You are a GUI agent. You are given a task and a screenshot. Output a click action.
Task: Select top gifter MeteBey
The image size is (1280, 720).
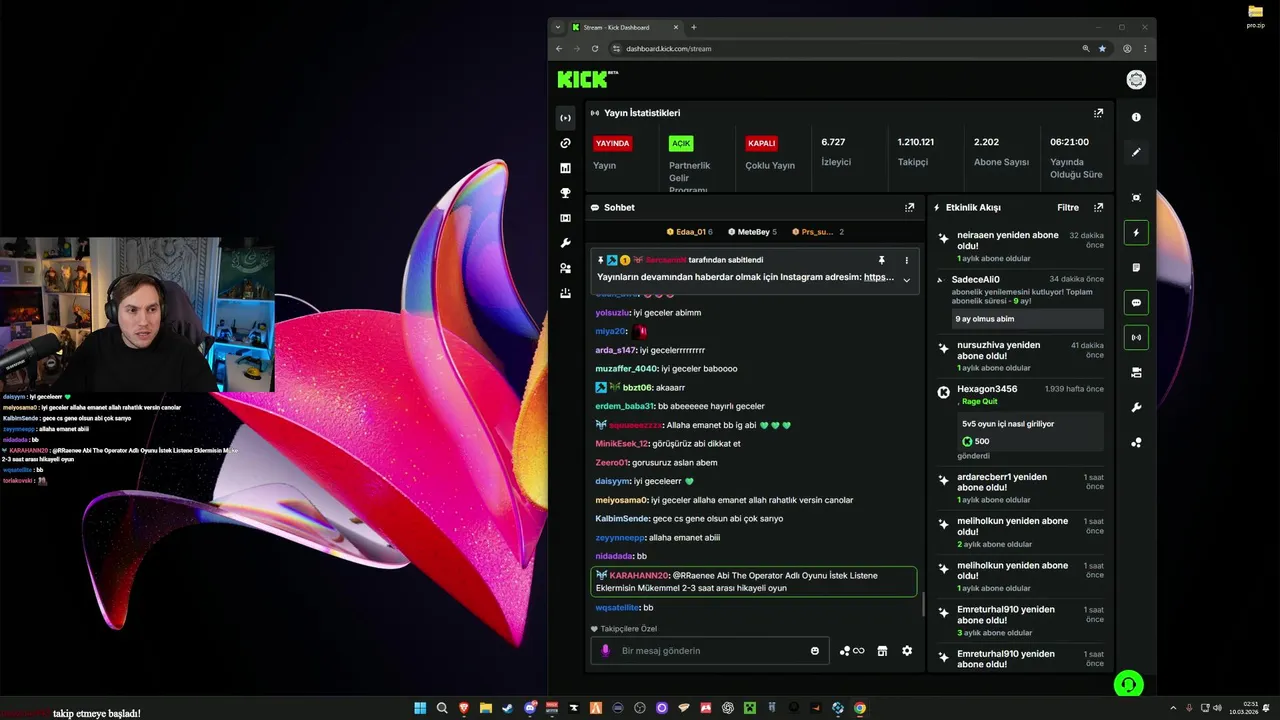coord(752,232)
